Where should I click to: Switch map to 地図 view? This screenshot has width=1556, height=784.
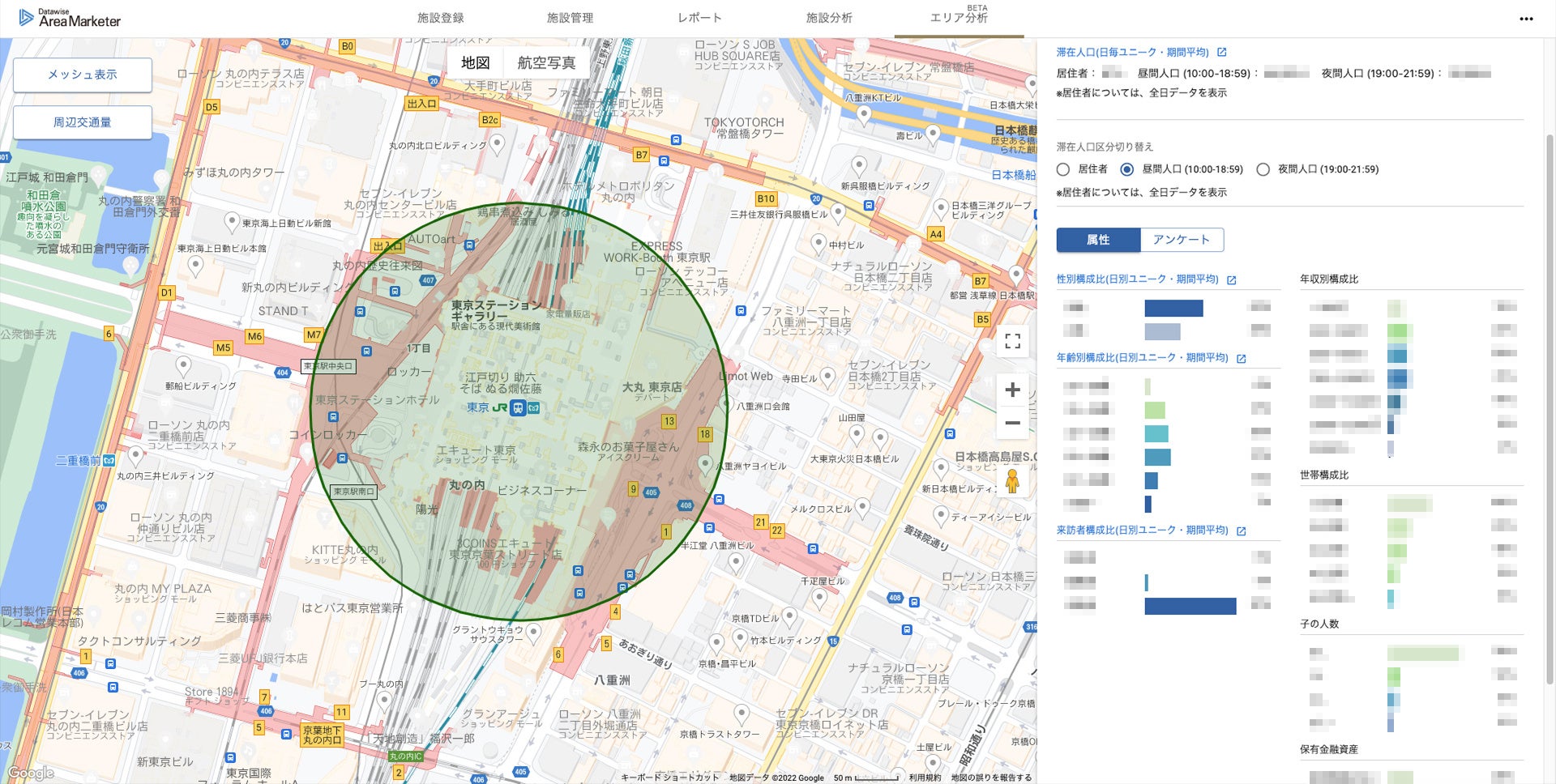click(476, 62)
